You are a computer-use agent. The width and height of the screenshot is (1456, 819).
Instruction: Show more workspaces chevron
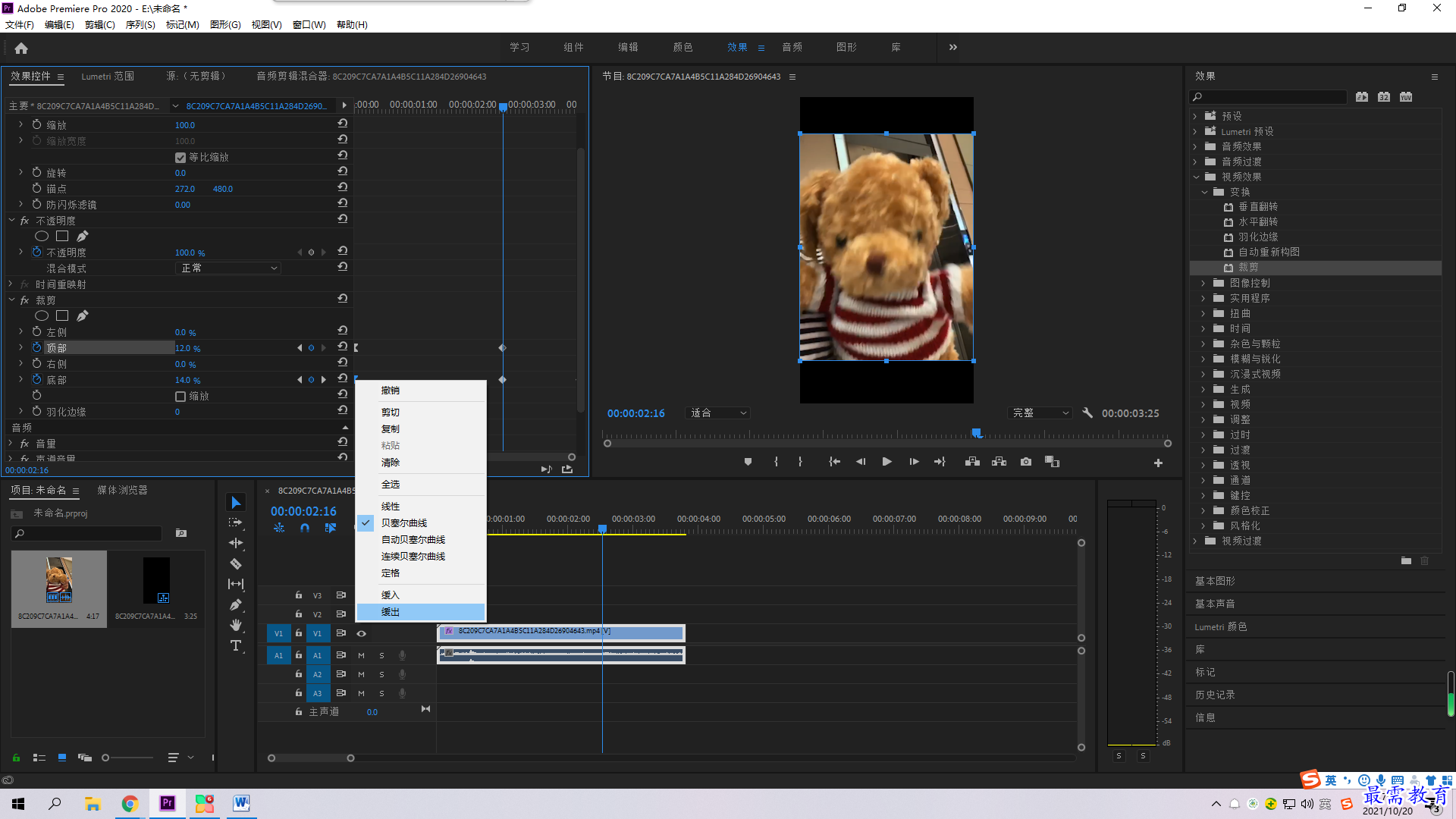click(953, 47)
